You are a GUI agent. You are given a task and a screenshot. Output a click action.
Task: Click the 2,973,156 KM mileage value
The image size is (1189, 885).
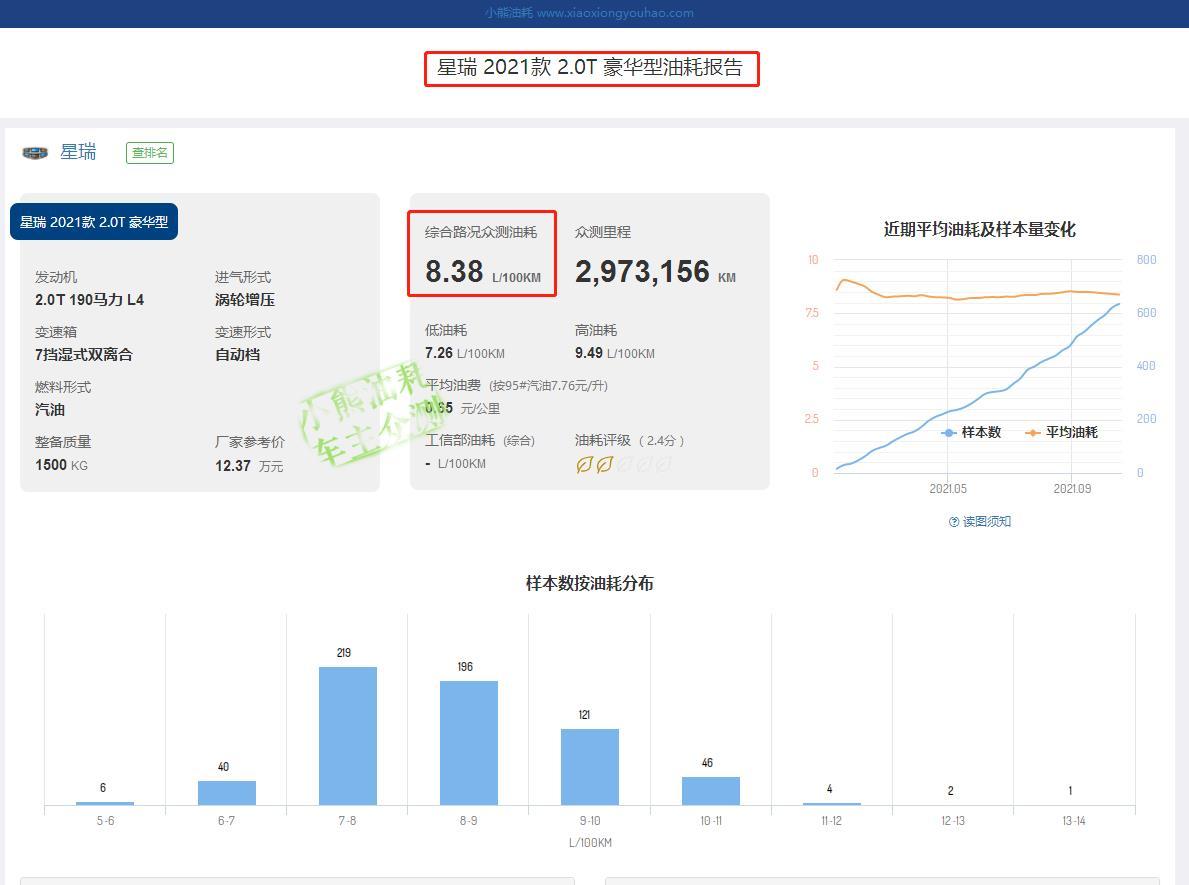click(655, 271)
